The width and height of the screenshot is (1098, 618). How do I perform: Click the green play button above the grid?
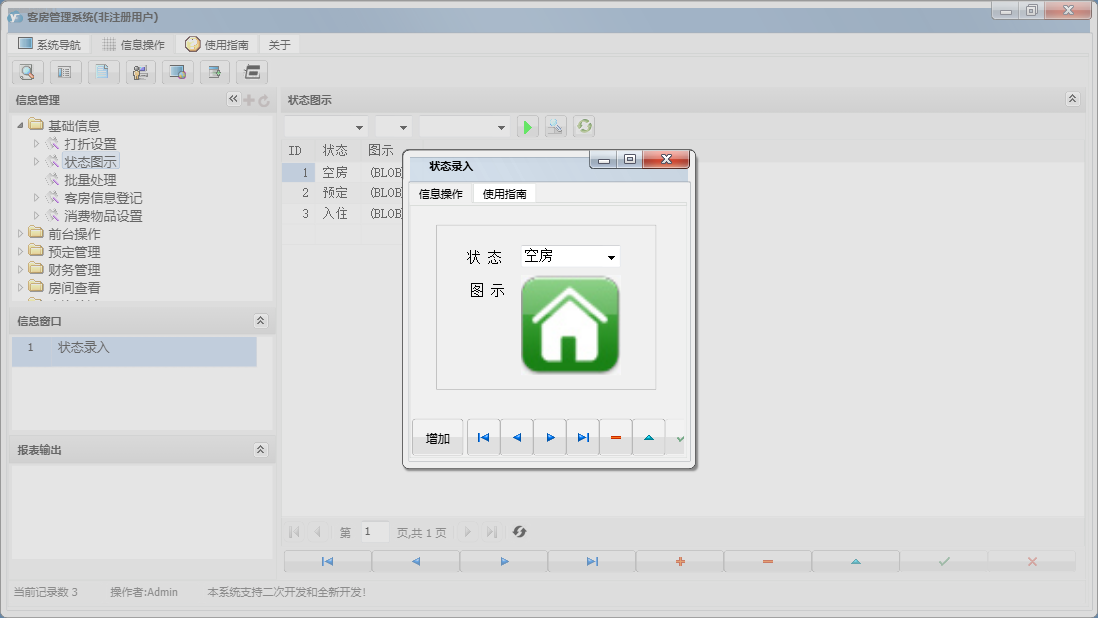point(527,127)
